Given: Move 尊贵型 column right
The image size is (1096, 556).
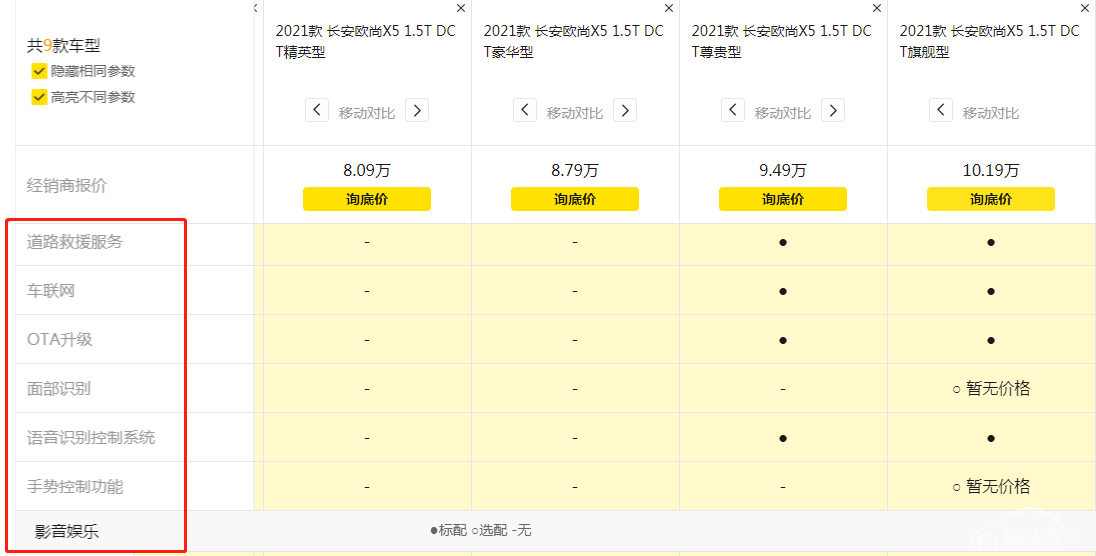Looking at the screenshot, I should coord(832,111).
